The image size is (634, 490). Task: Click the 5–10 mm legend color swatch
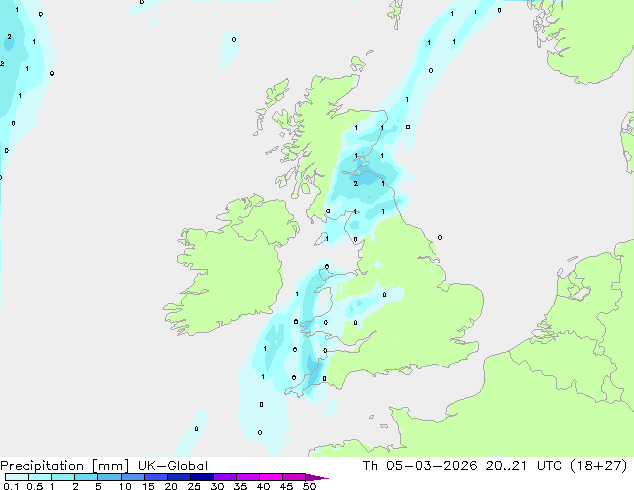[x=110, y=477]
